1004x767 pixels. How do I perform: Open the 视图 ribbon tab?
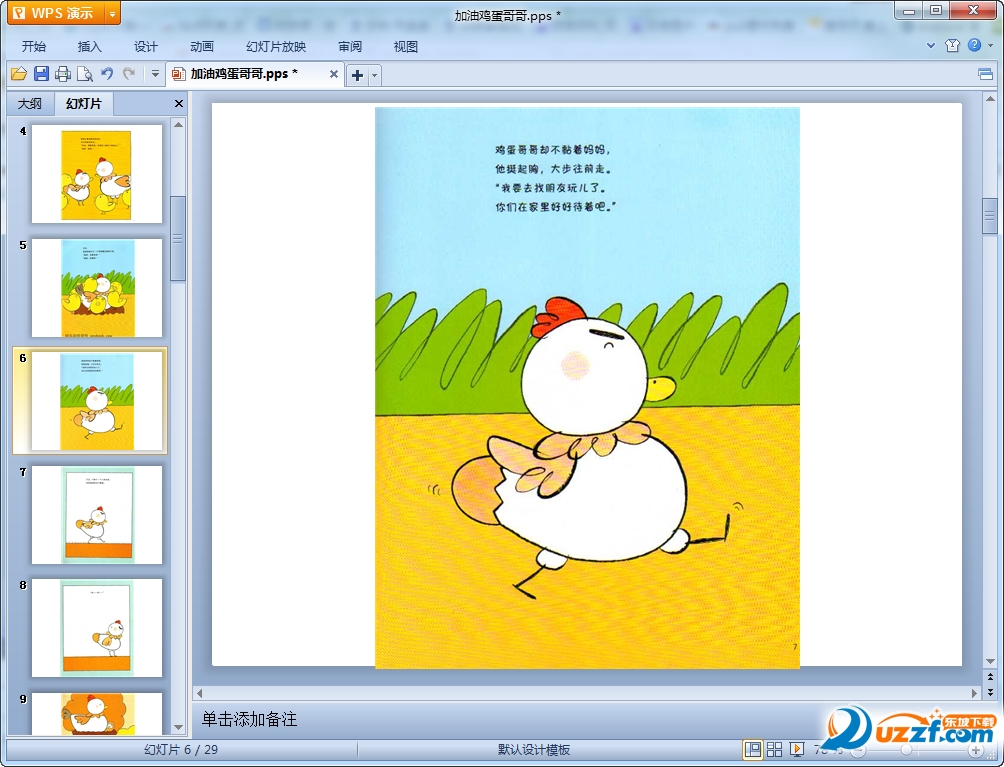(406, 46)
